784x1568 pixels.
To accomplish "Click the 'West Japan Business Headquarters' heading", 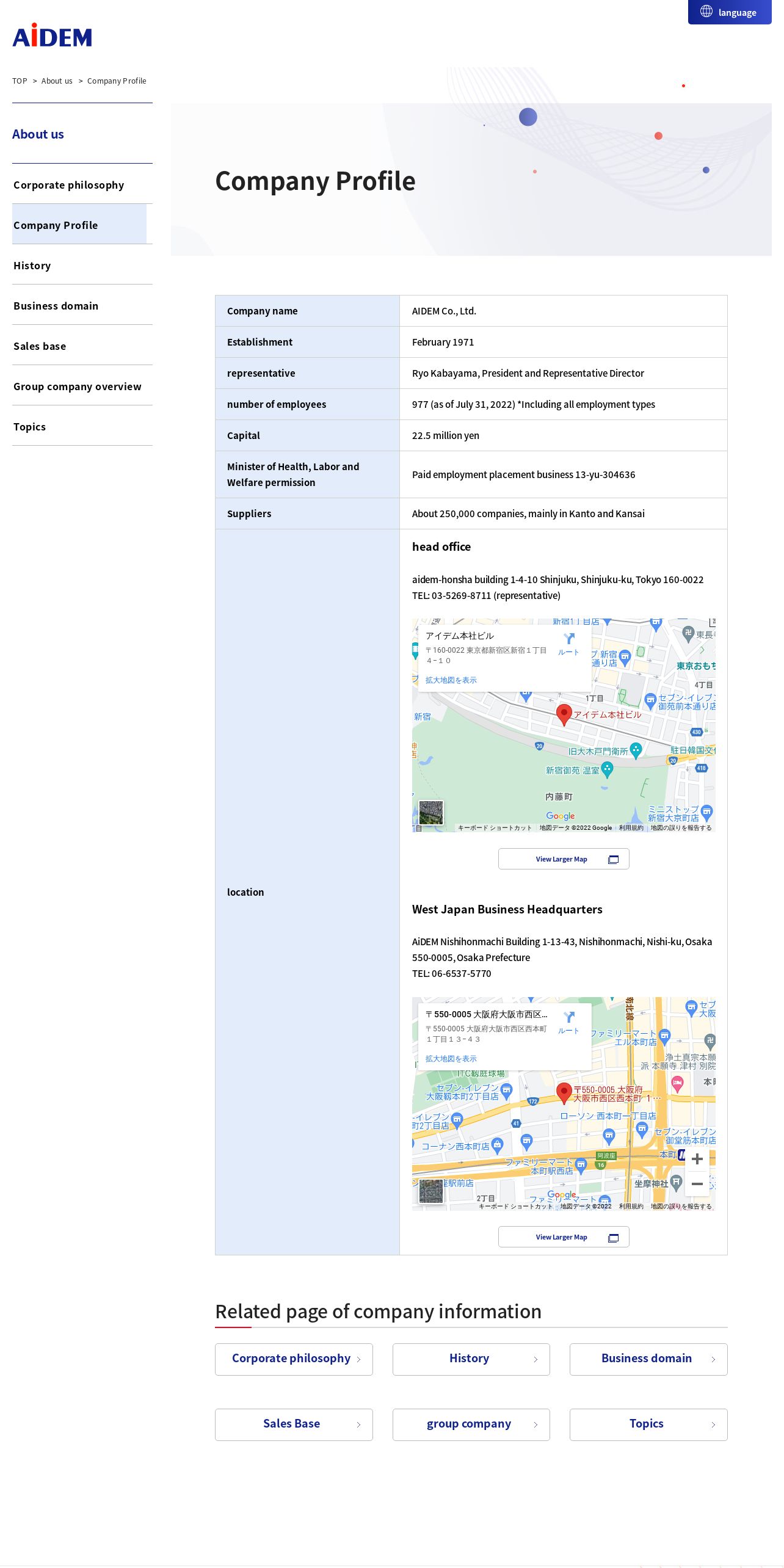I will 507,909.
